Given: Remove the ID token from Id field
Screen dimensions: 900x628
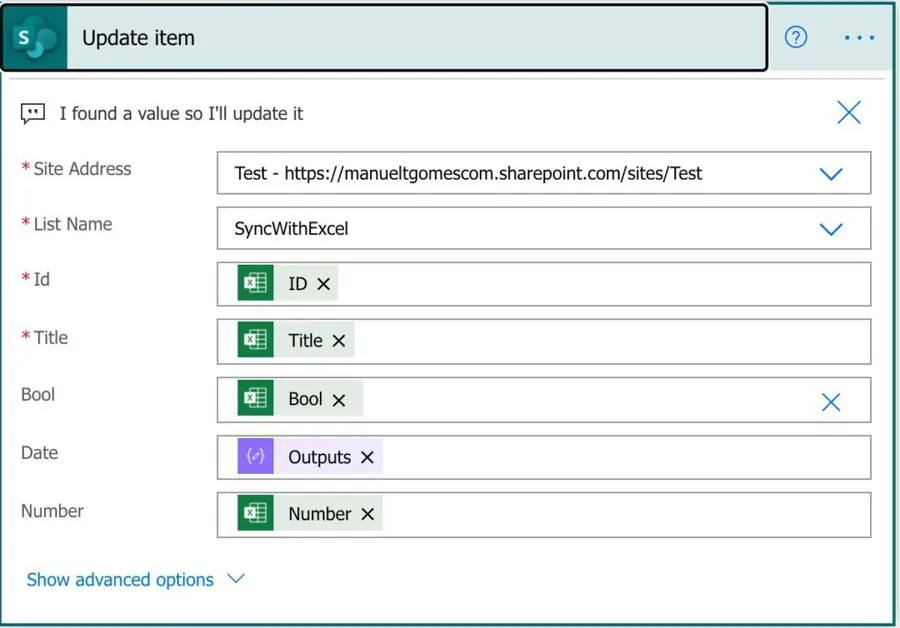Looking at the screenshot, I should pyautogui.click(x=323, y=284).
